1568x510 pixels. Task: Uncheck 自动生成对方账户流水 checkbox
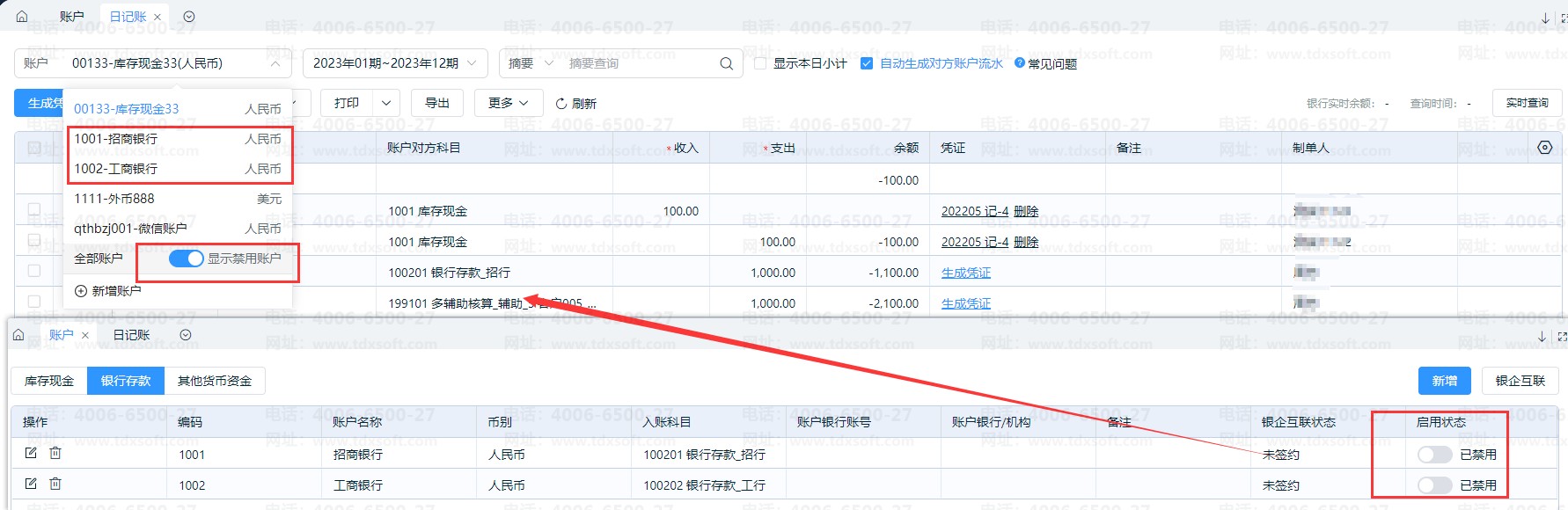coord(867,63)
